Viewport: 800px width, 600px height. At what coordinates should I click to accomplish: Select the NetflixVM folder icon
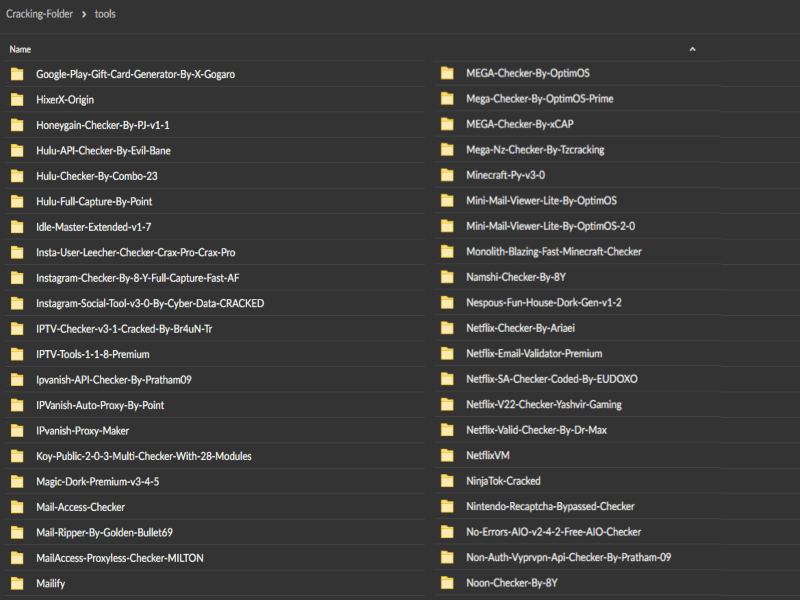[447, 455]
